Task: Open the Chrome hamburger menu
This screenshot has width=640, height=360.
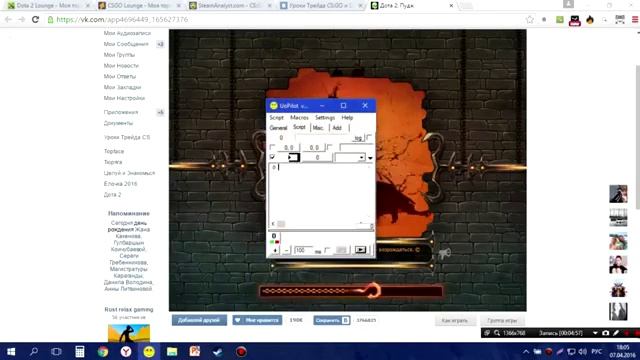Action: click(635, 20)
